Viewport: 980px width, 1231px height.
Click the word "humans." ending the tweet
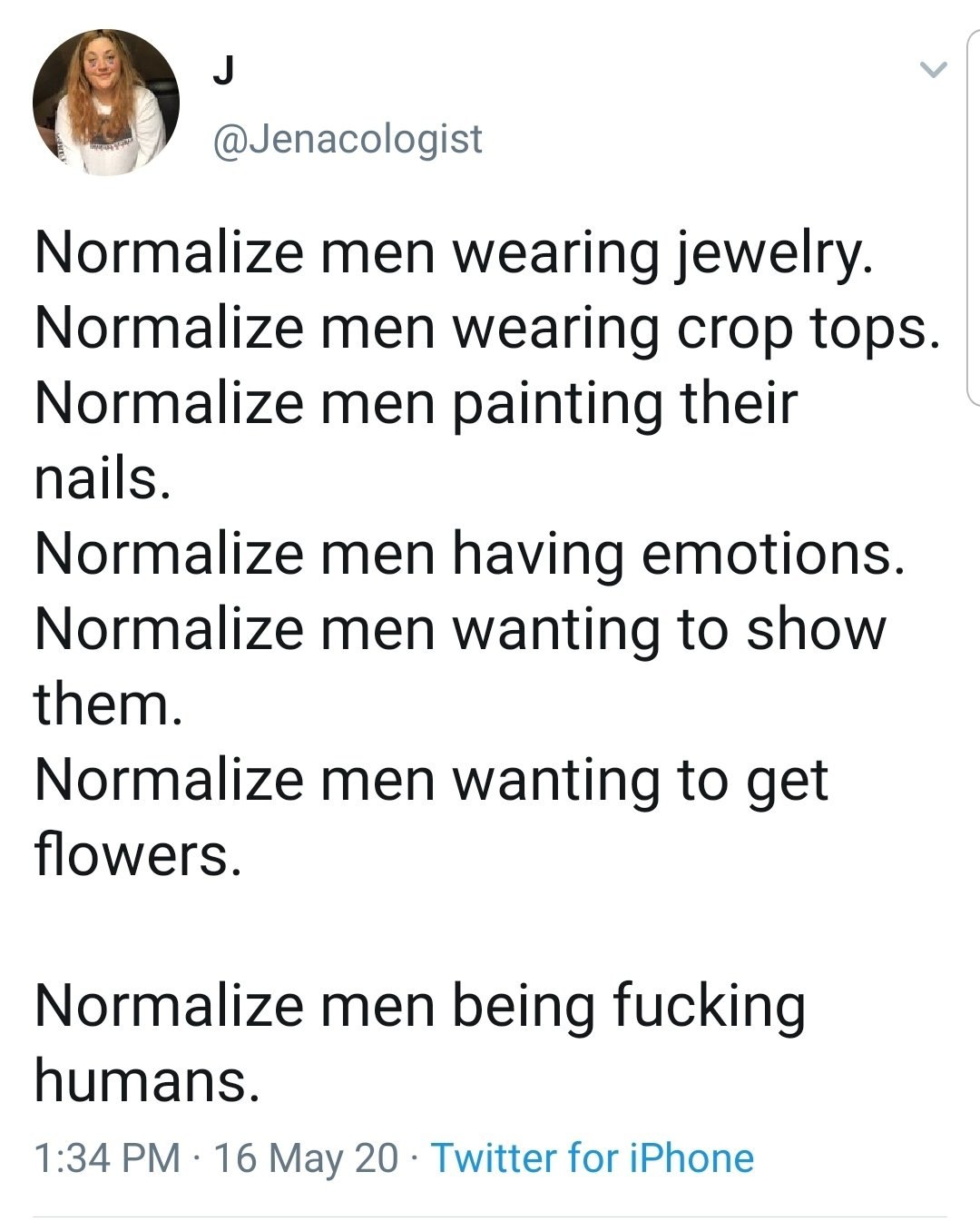point(147,1082)
